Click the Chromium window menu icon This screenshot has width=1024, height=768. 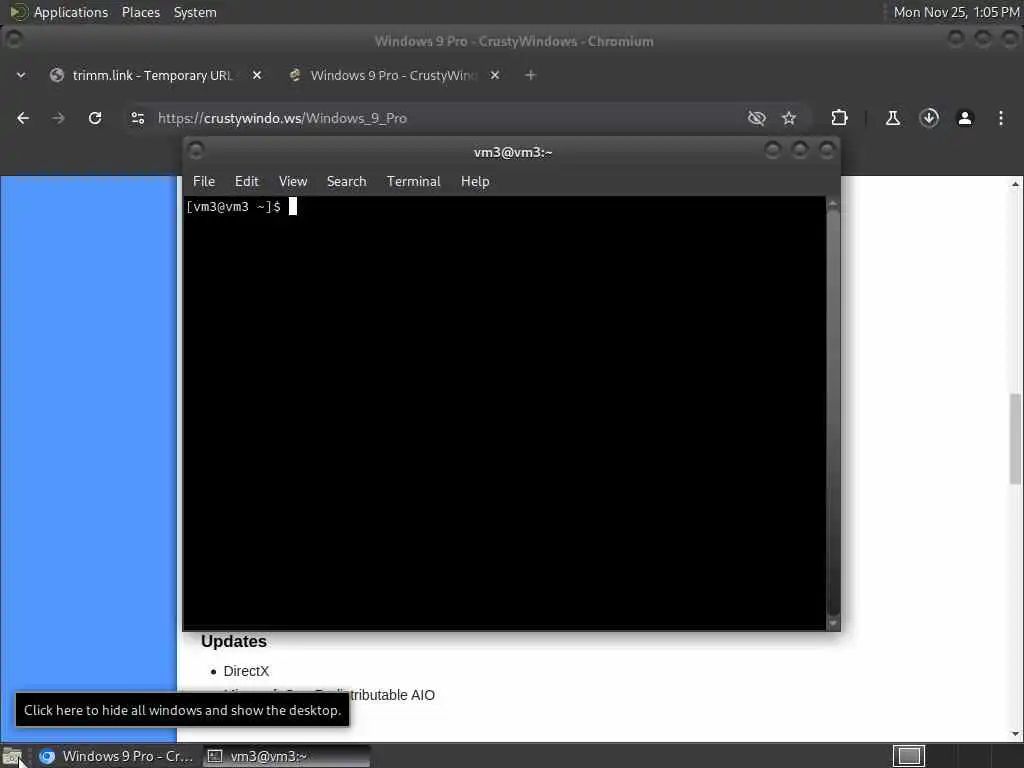[x=14, y=40]
